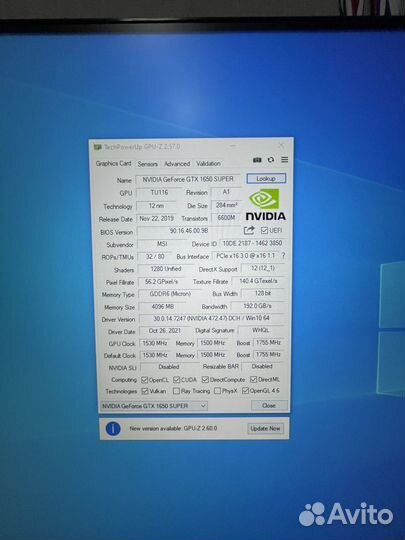Viewport: 405px width, 540px height.
Task: Click the Subvendor value MSI
Action: [162, 243]
